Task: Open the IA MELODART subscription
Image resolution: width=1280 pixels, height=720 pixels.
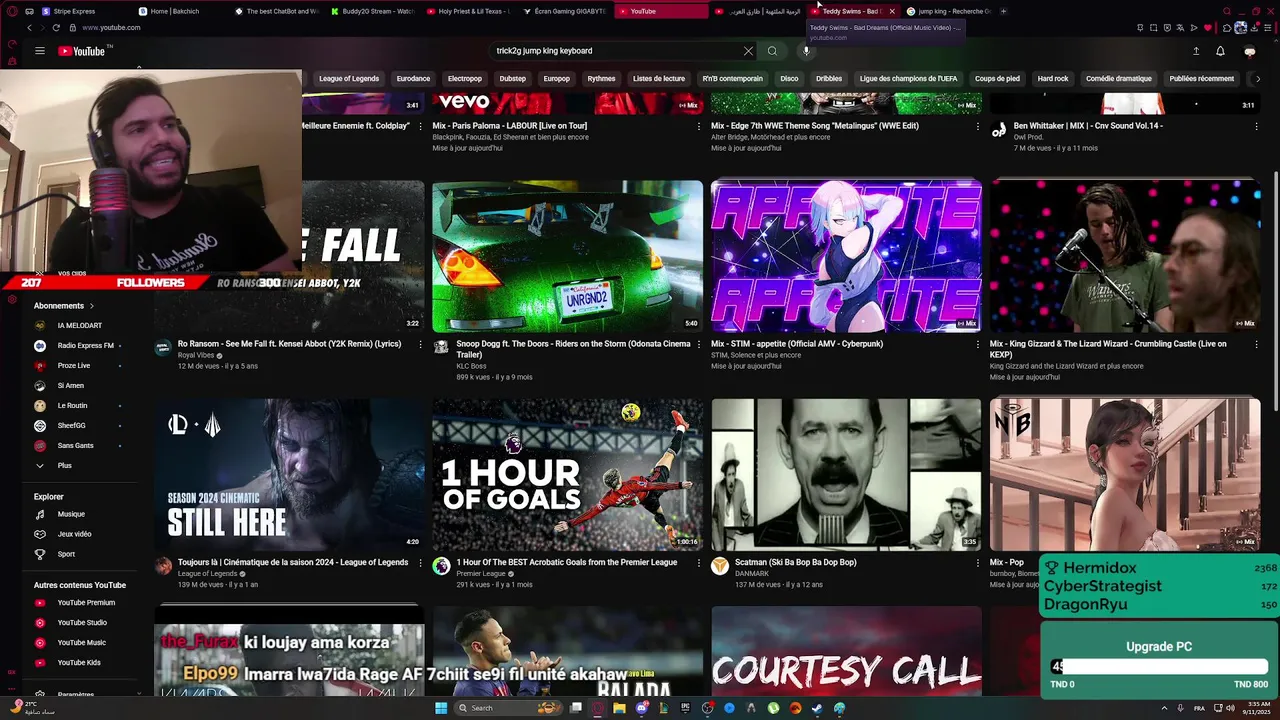Action: pos(78,326)
